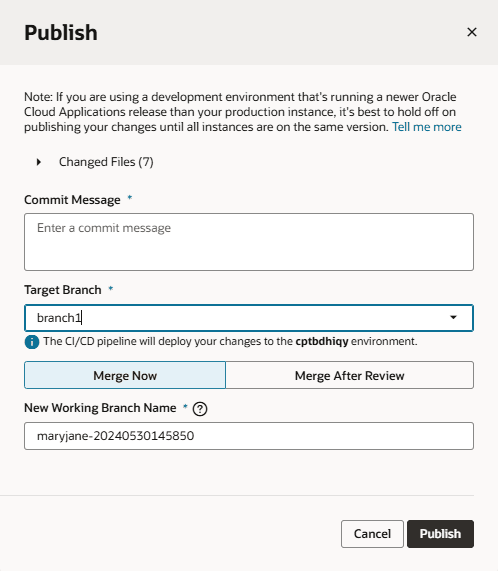Click the Commit Message field label
498x571 pixels.
(72, 200)
